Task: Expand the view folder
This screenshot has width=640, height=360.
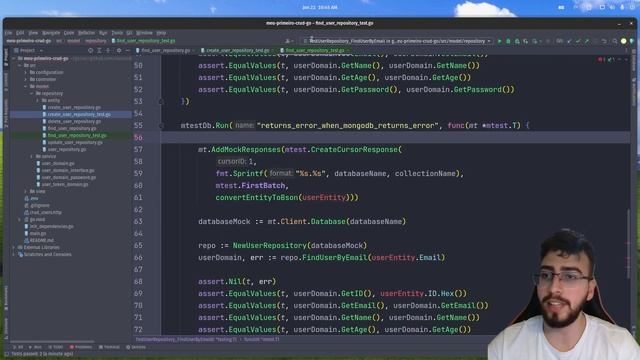Action: 26,191
